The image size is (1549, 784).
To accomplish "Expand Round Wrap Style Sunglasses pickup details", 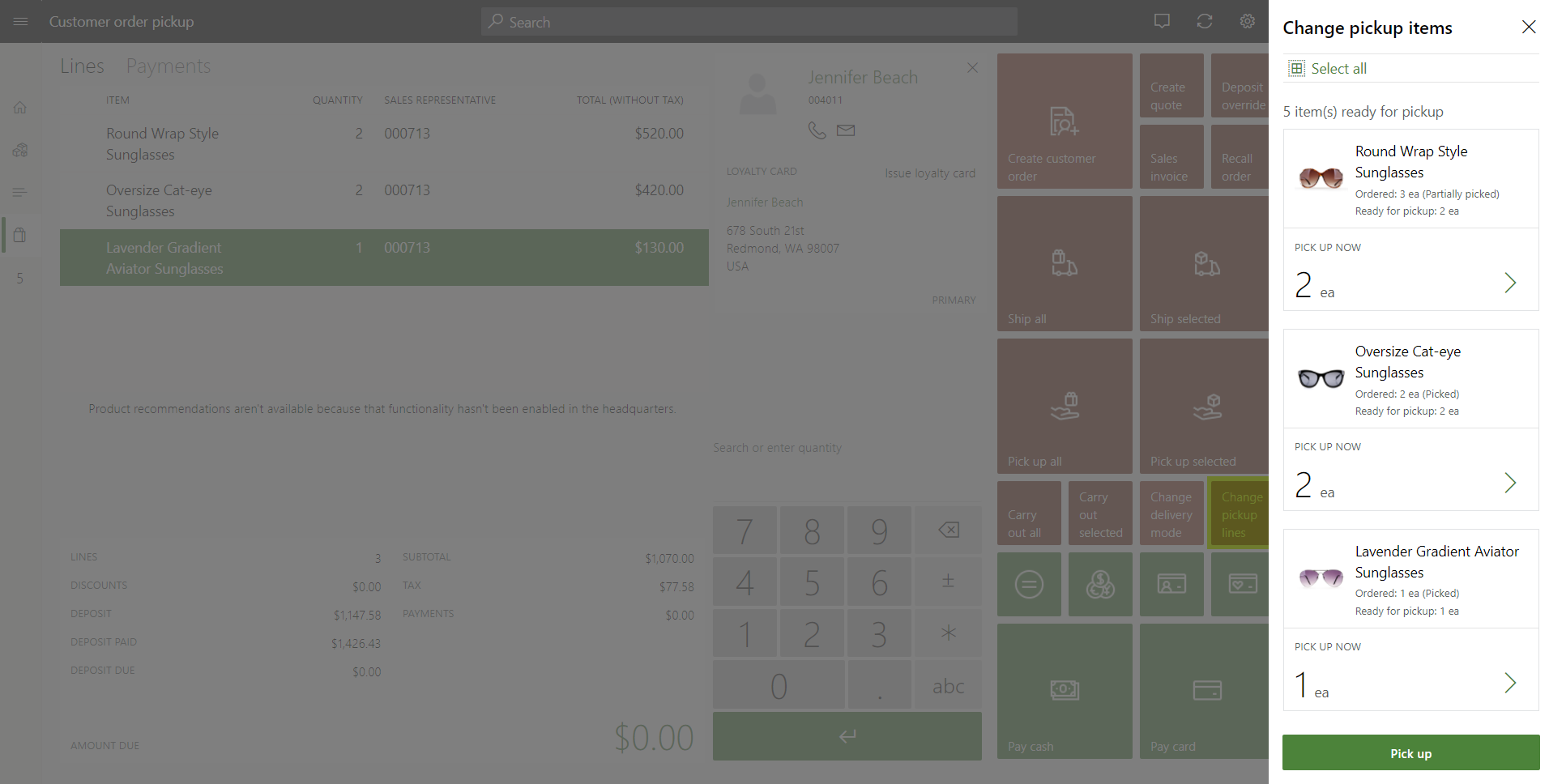I will pos(1510,283).
